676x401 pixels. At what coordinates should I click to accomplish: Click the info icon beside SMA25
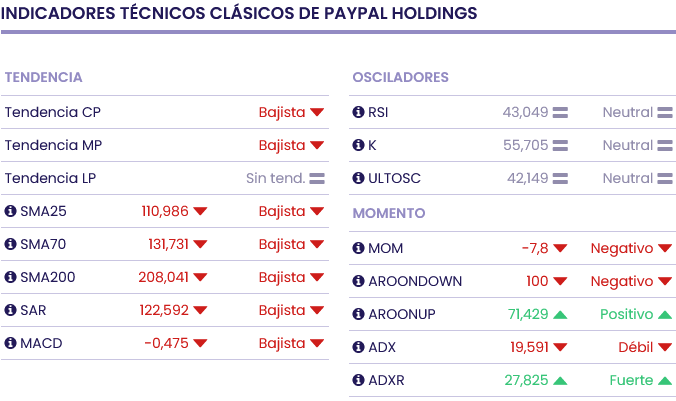[x=11, y=211]
